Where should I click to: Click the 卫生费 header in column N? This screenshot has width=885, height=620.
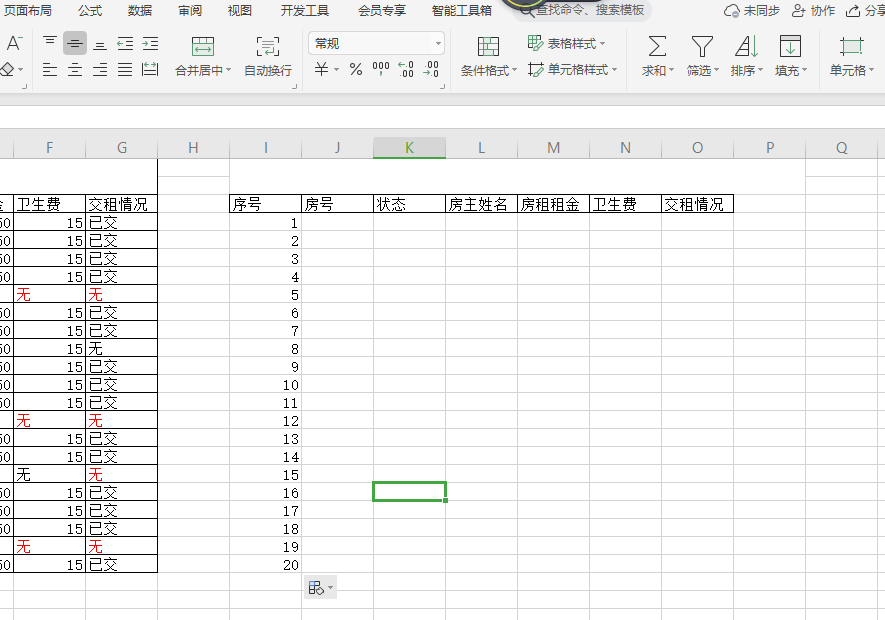[x=625, y=204]
